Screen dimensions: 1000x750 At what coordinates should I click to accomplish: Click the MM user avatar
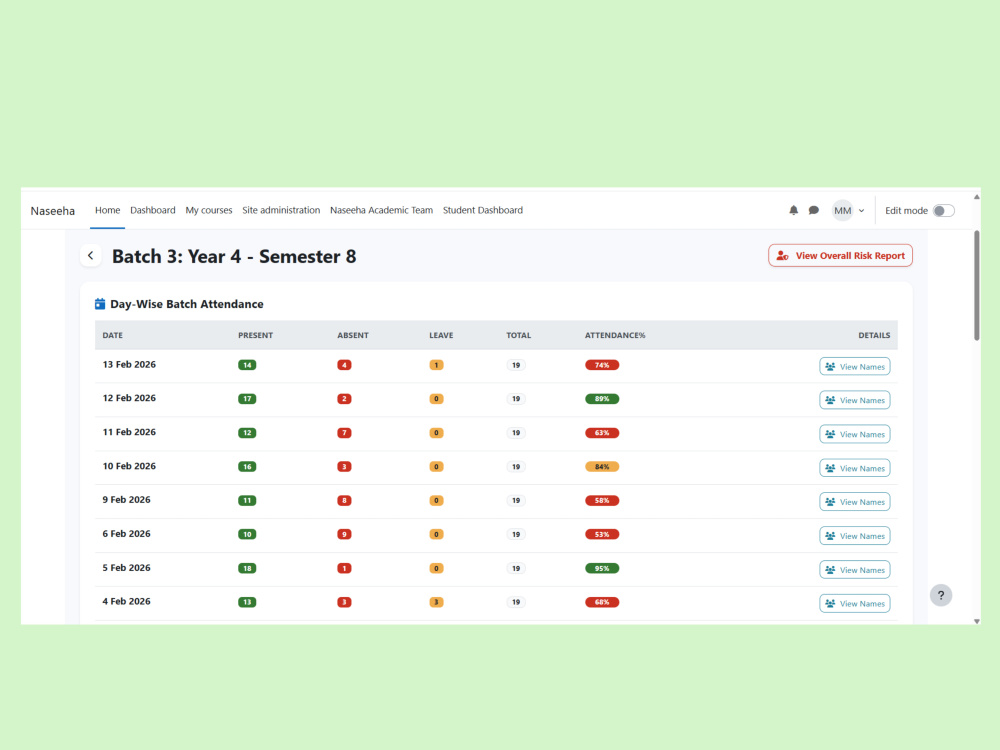[842, 210]
